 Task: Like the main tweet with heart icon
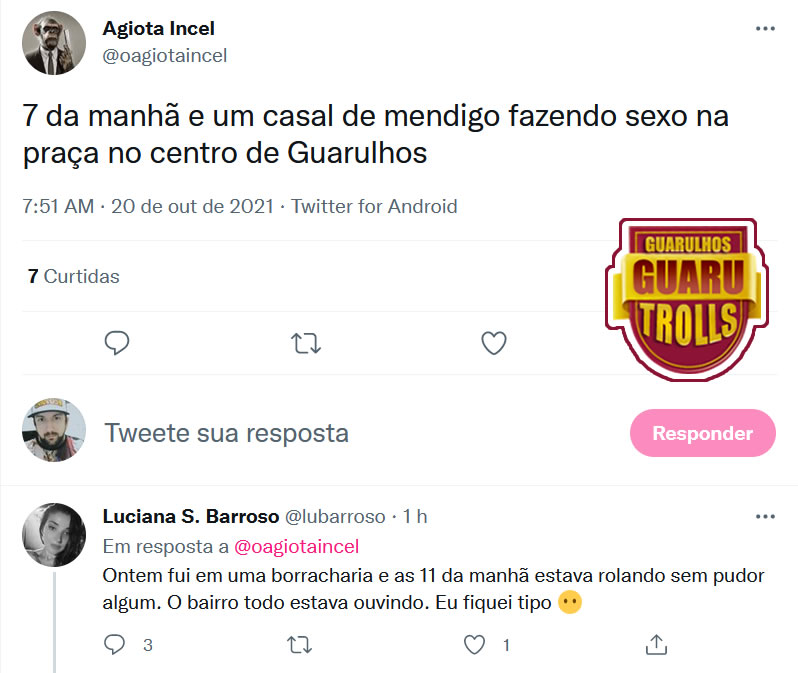pos(494,343)
